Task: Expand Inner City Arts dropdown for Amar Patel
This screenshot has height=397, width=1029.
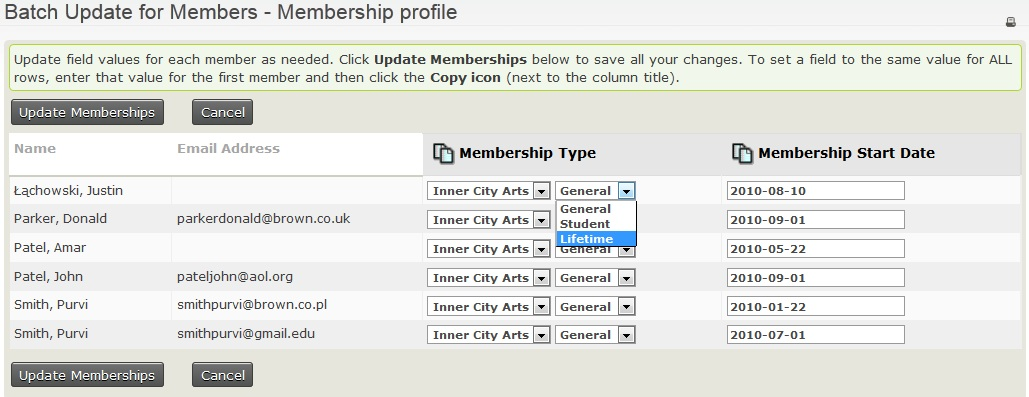Action: 488,249
